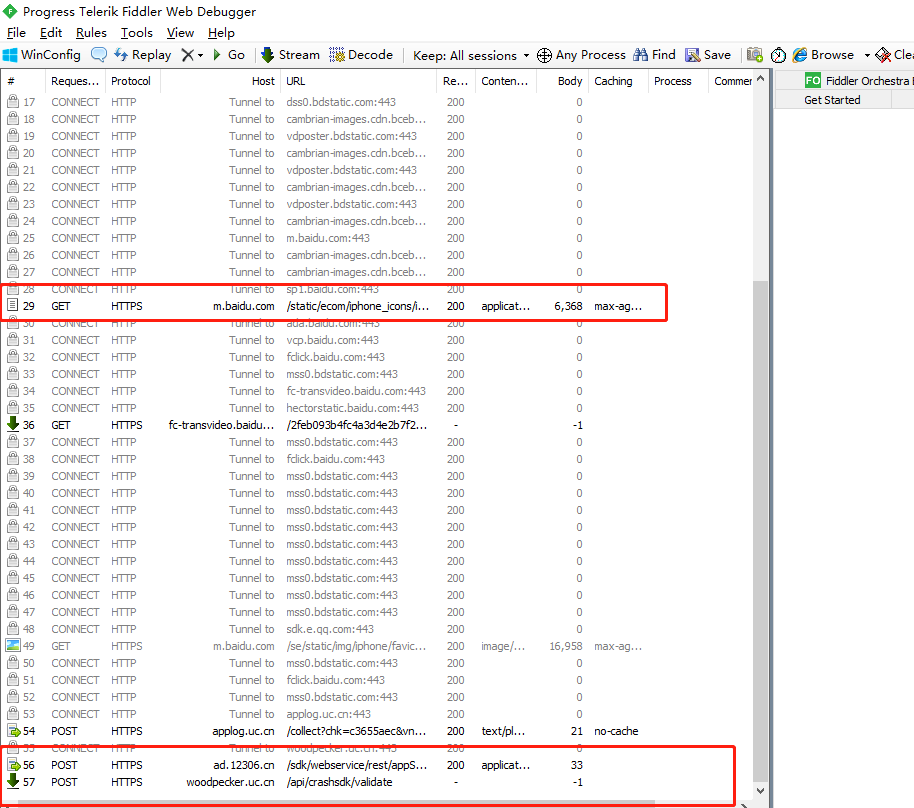
Task: Open the Edit menu
Action: point(51,33)
